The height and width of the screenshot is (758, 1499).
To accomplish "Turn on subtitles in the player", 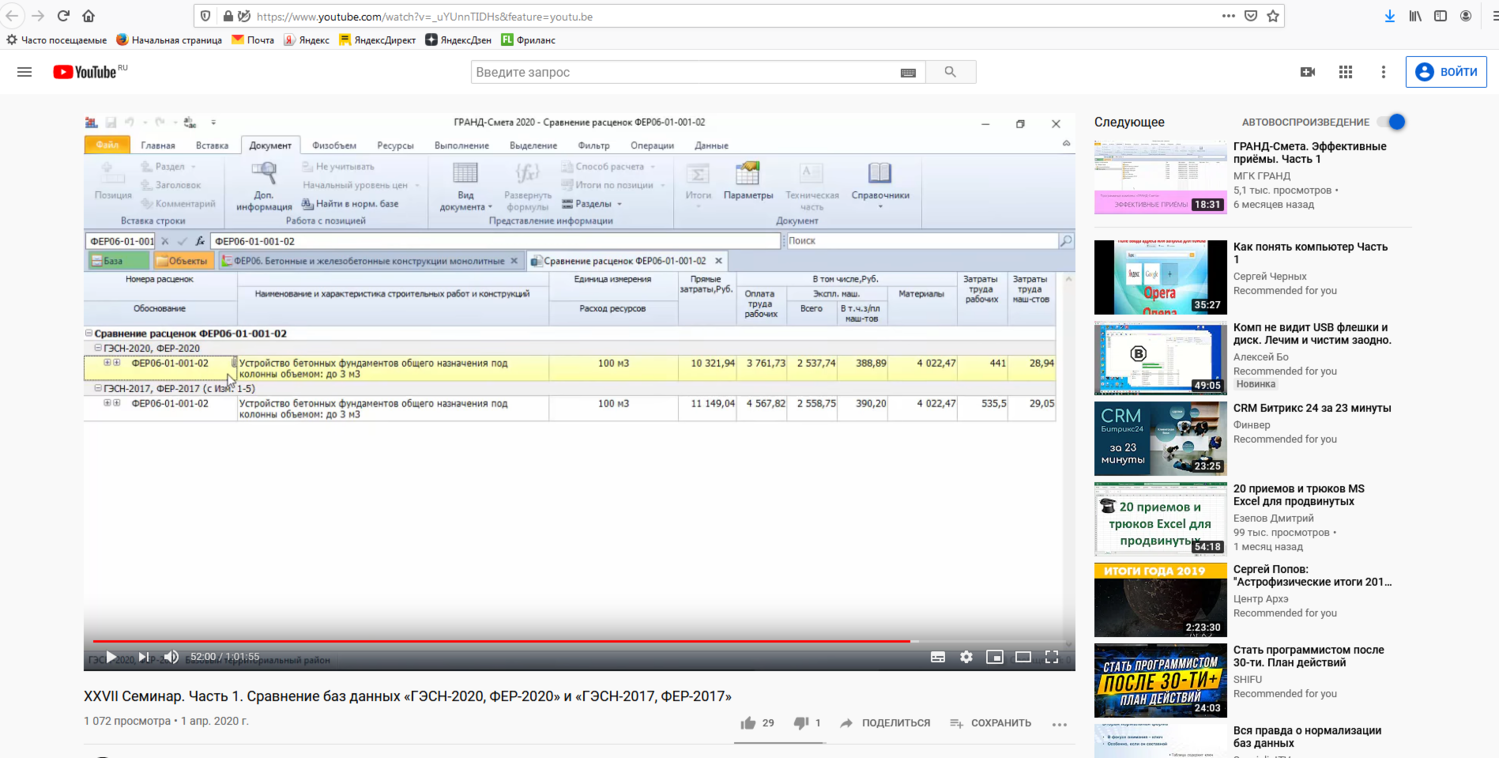I will 938,657.
